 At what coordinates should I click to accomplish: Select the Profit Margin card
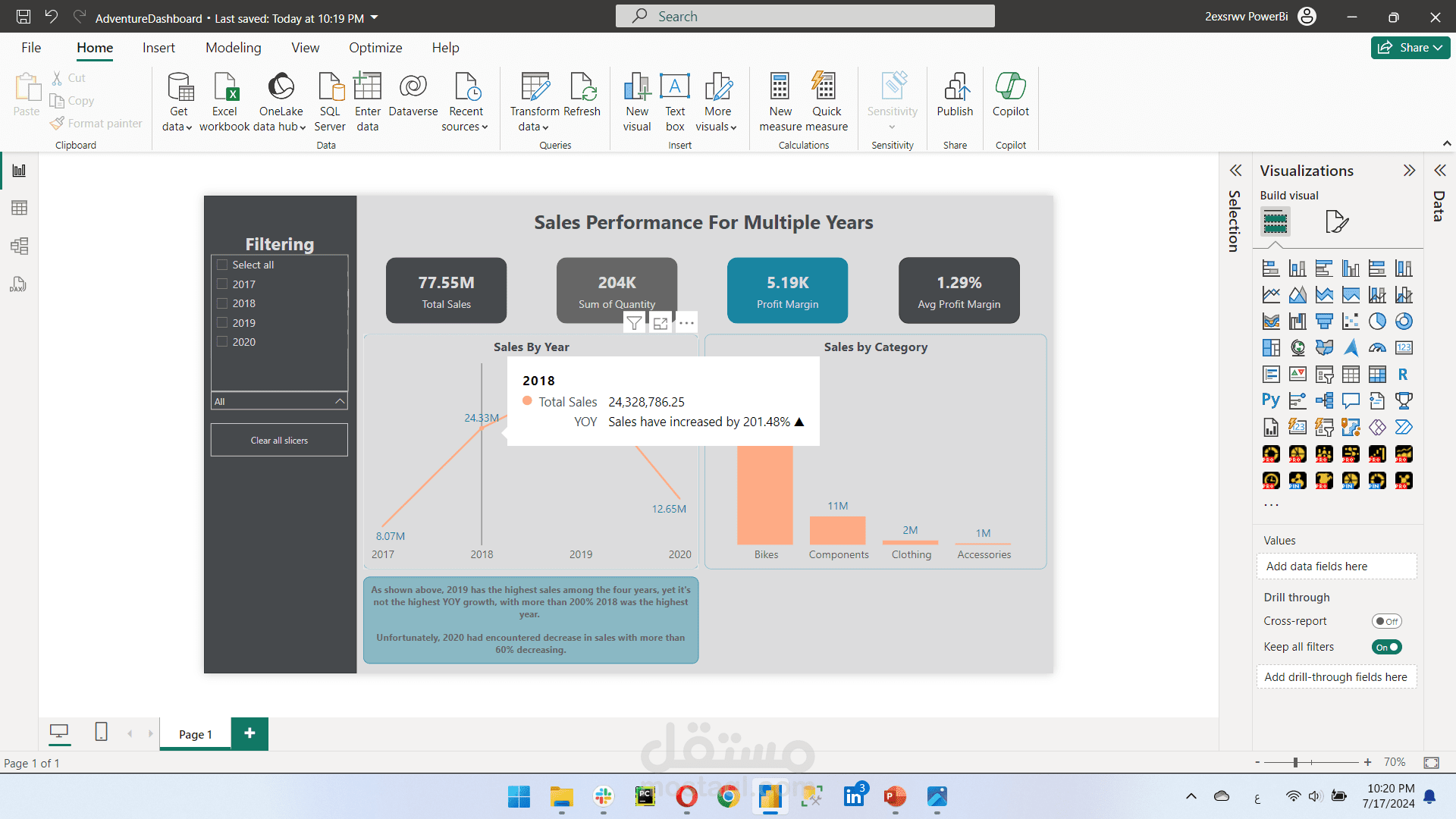pyautogui.click(x=787, y=290)
